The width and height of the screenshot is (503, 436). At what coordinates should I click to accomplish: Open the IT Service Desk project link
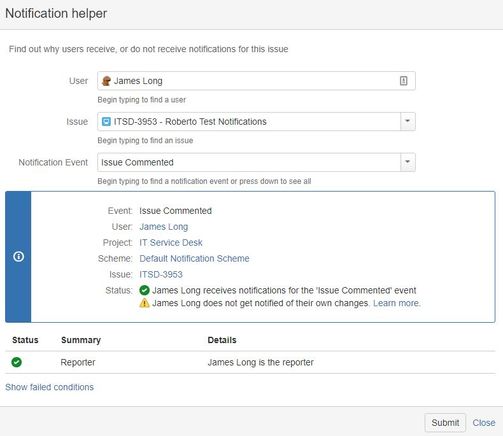[x=171, y=243]
